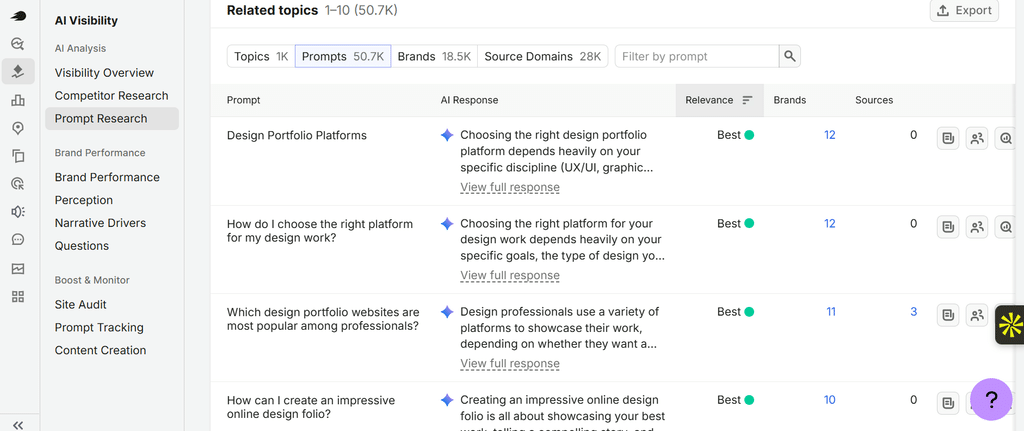The width and height of the screenshot is (1024, 431).
Task: Open Visibility Overview in sidebar
Action: coord(104,72)
